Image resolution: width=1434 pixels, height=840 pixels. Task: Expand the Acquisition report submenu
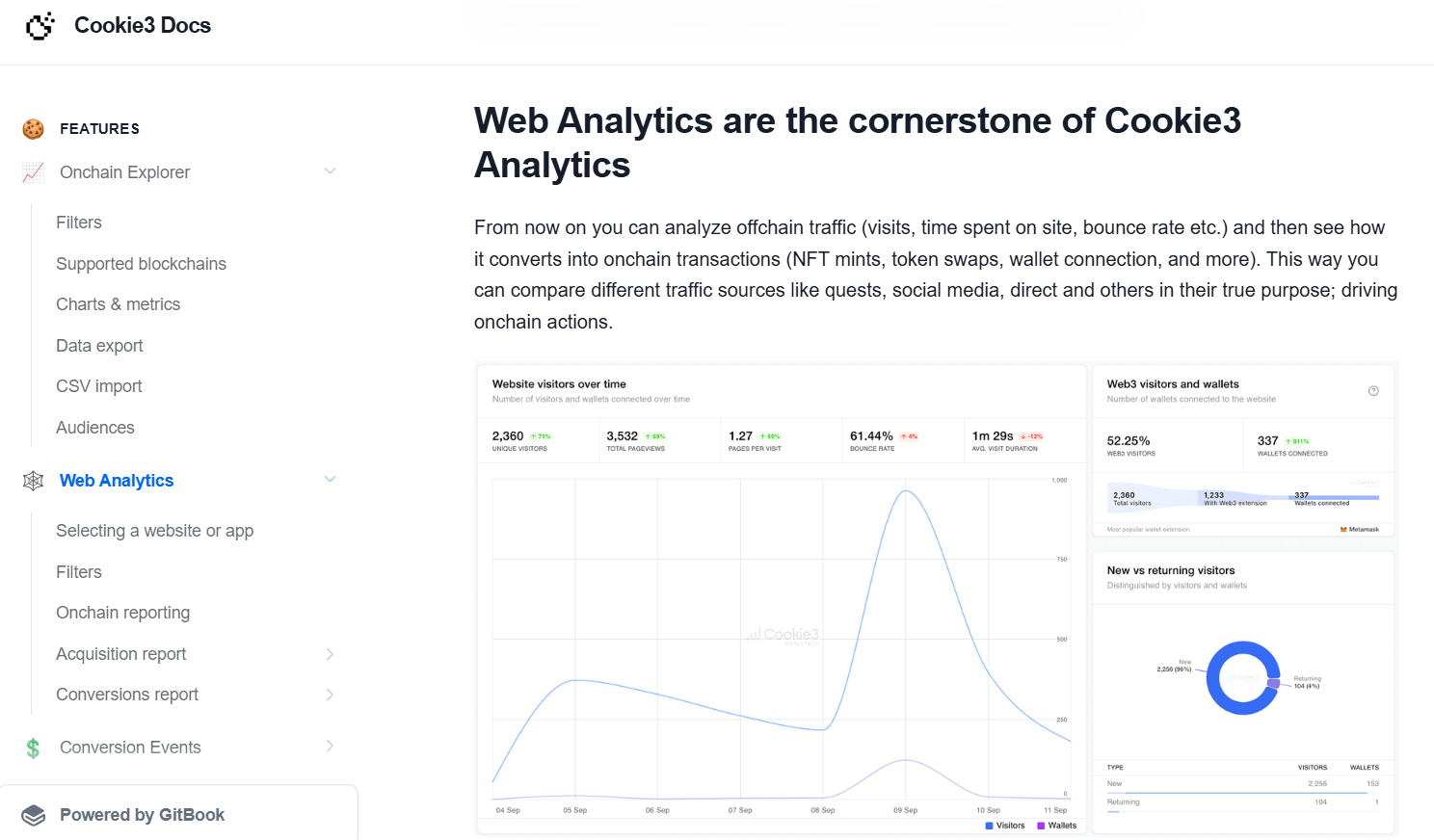pyautogui.click(x=331, y=654)
